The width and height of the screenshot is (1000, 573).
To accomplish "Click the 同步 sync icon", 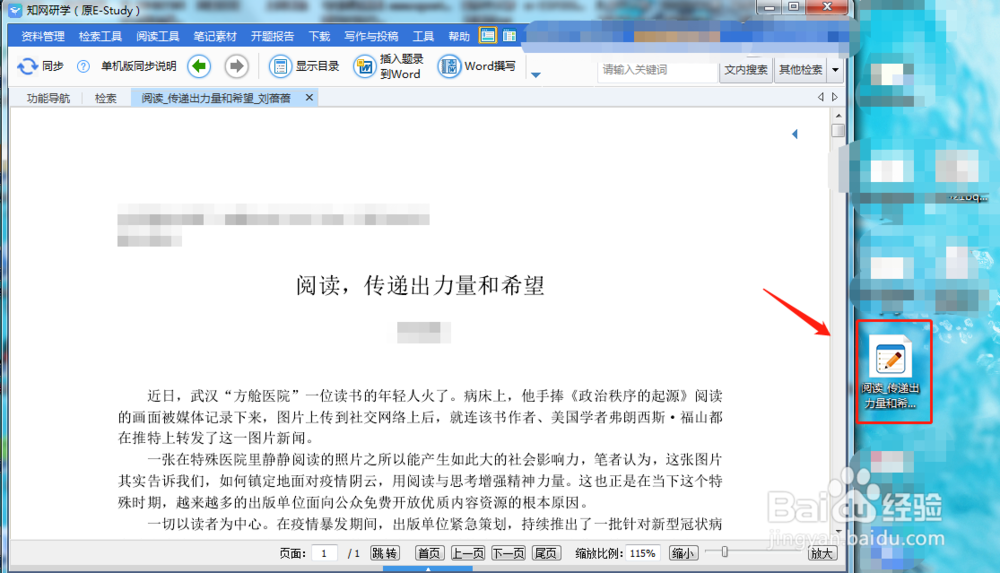I will [x=27, y=66].
